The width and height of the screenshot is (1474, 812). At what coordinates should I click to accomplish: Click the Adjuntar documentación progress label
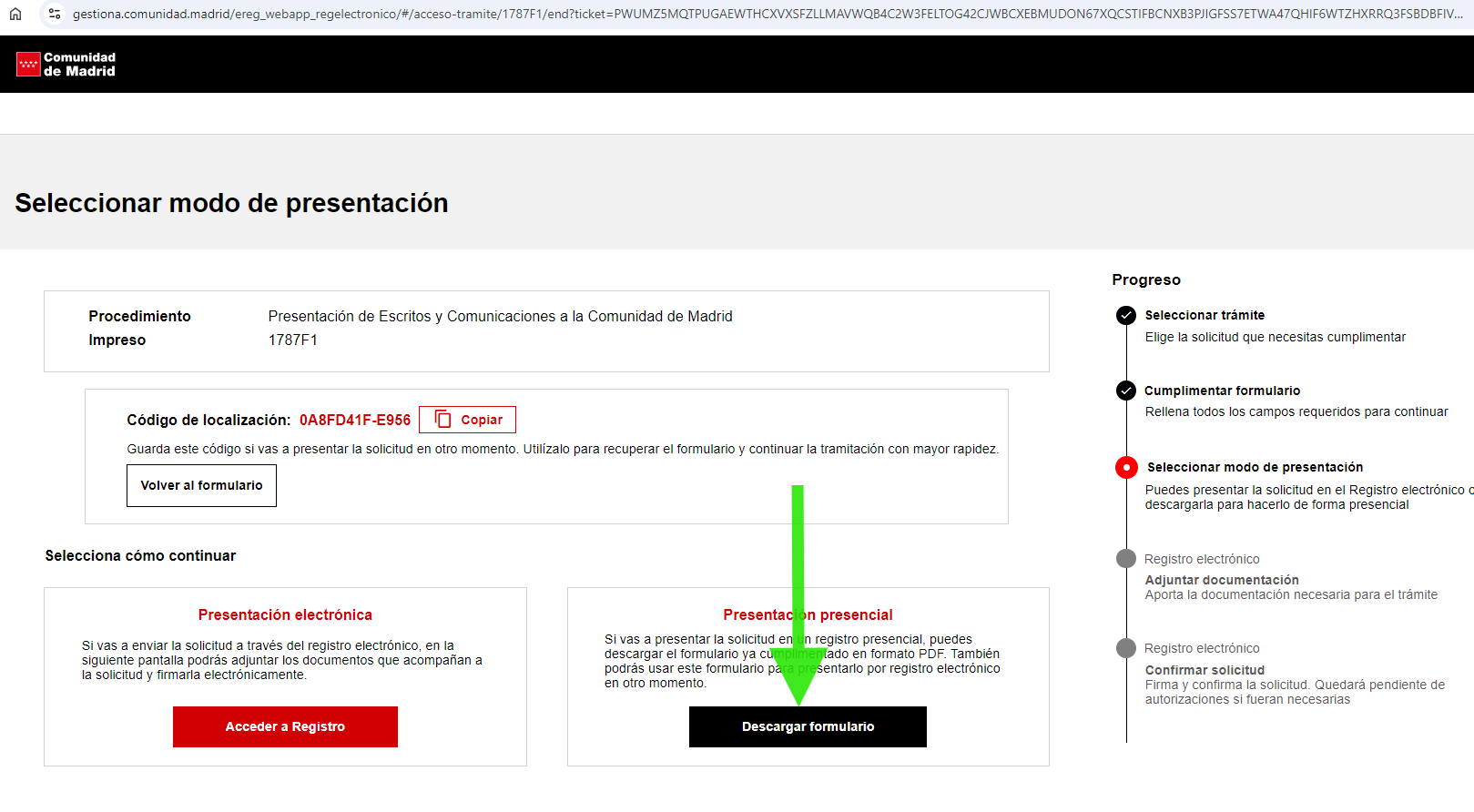[1222, 580]
